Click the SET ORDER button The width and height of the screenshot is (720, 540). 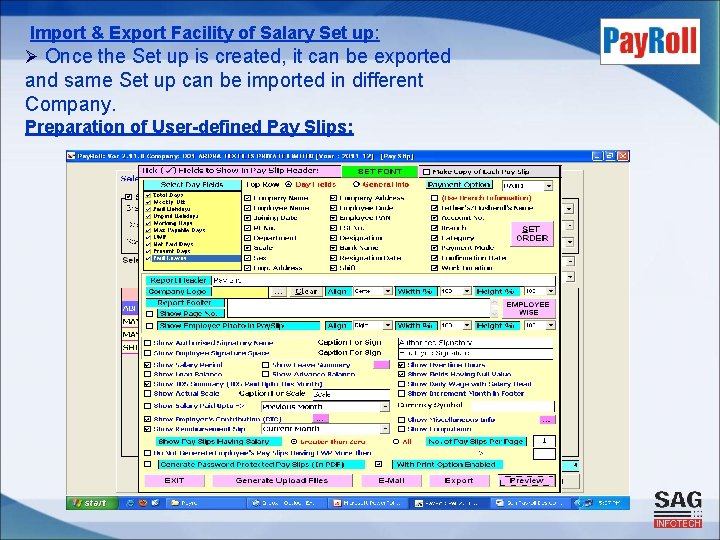[532, 234]
